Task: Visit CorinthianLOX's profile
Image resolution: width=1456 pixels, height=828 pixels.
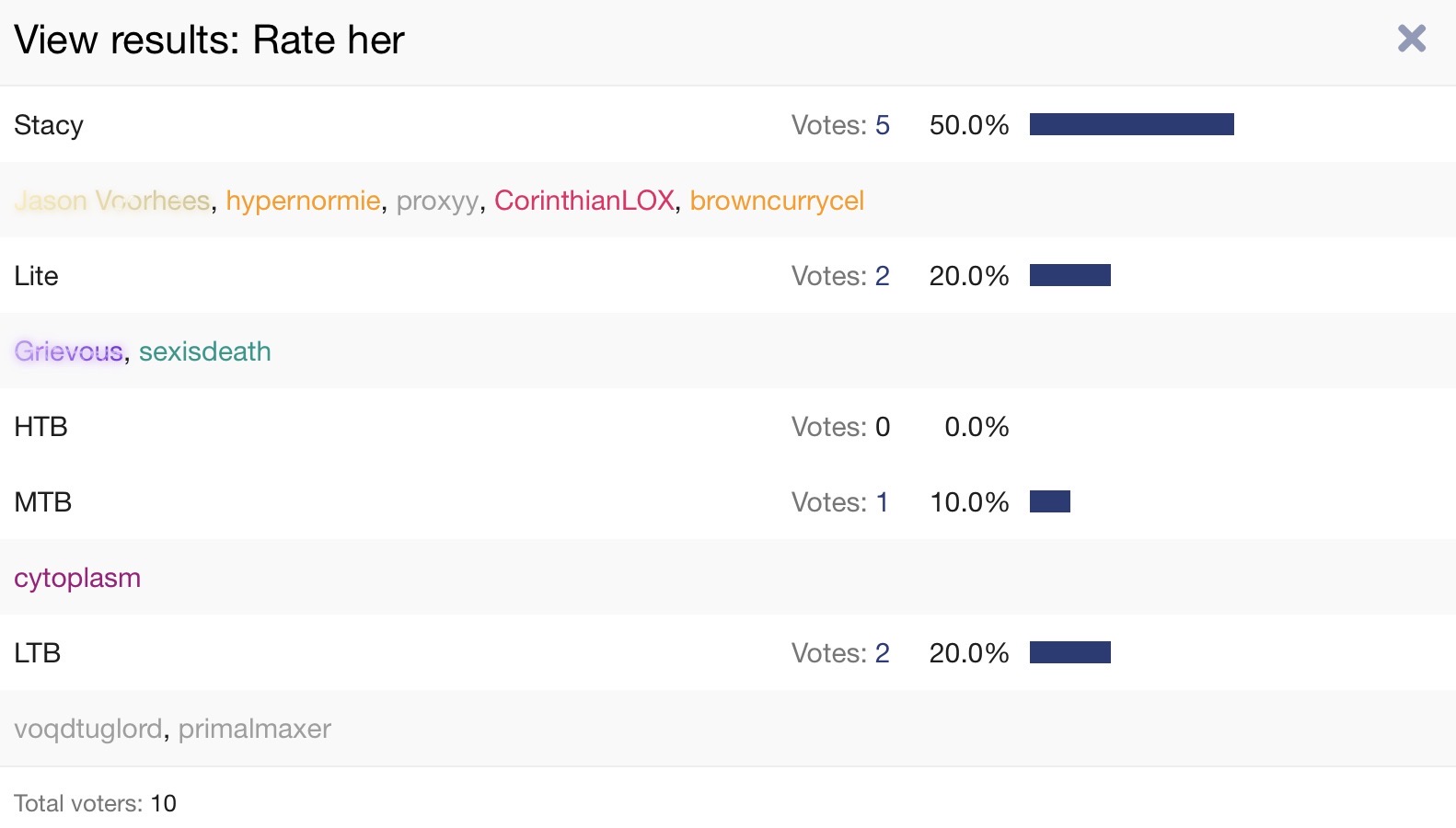Action: pos(584,201)
